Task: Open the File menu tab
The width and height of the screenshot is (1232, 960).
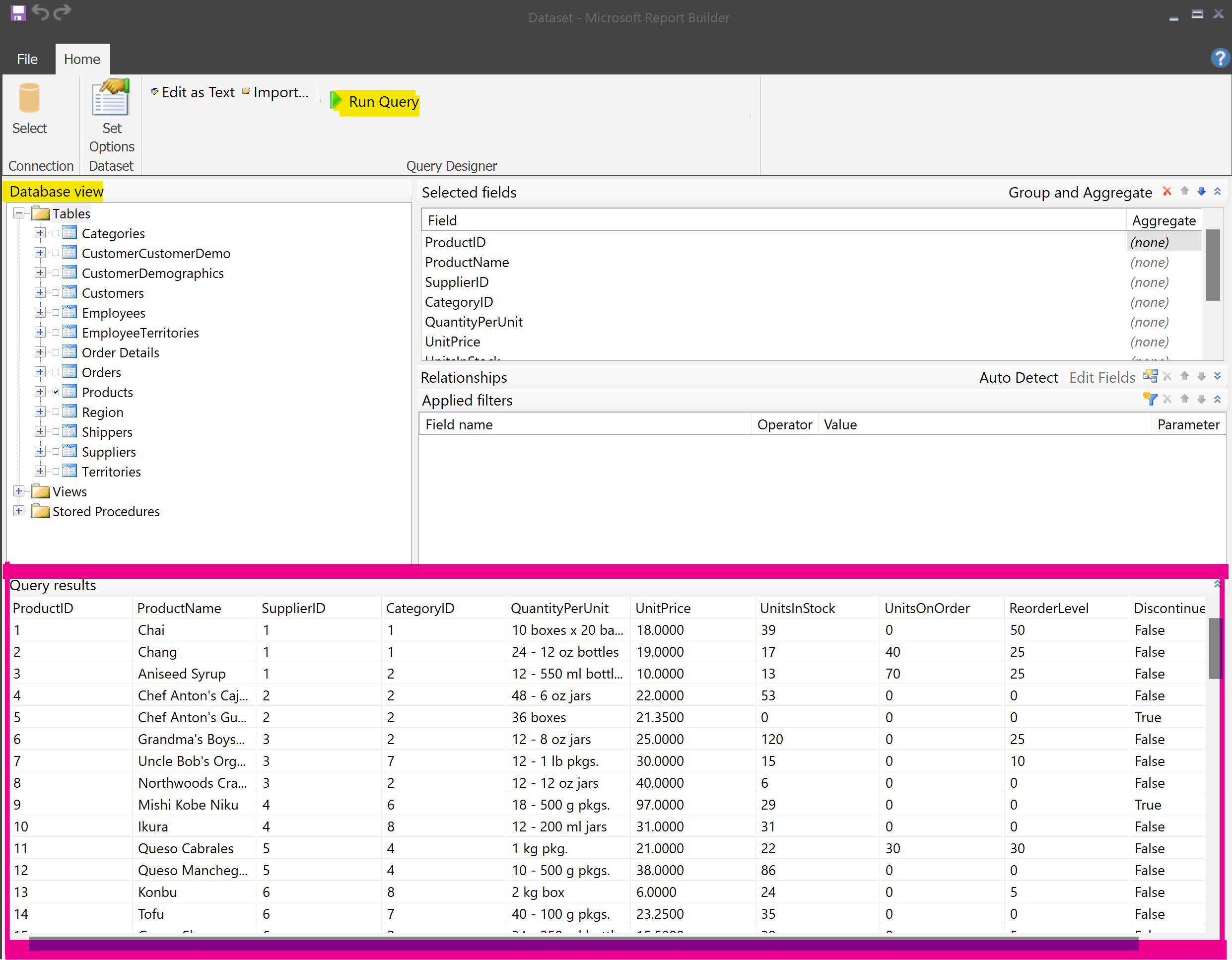Action: point(27,59)
